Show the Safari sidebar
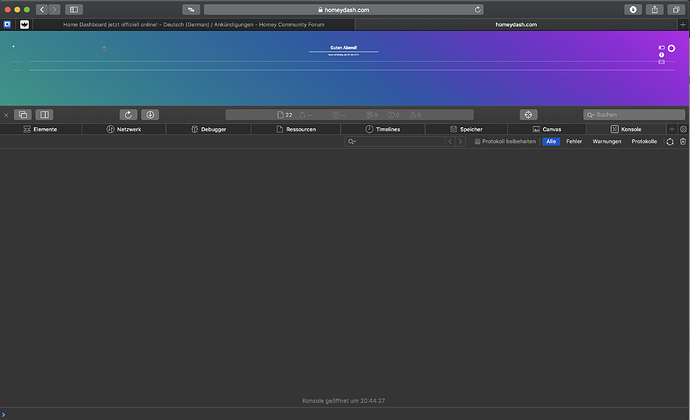The width and height of the screenshot is (690, 420). tap(74, 9)
